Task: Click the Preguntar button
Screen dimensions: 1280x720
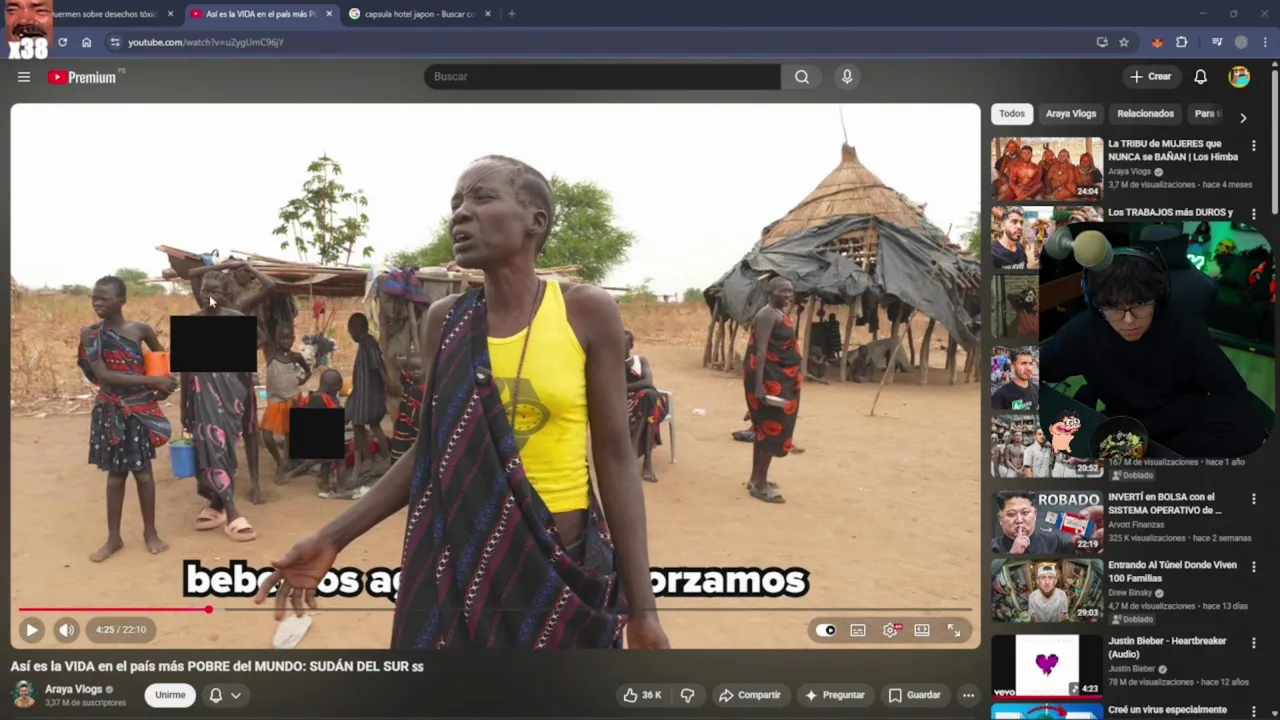Action: (835, 695)
